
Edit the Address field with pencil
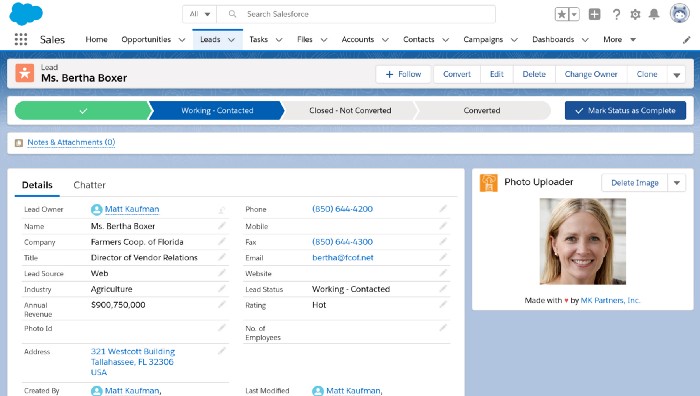[221, 351]
